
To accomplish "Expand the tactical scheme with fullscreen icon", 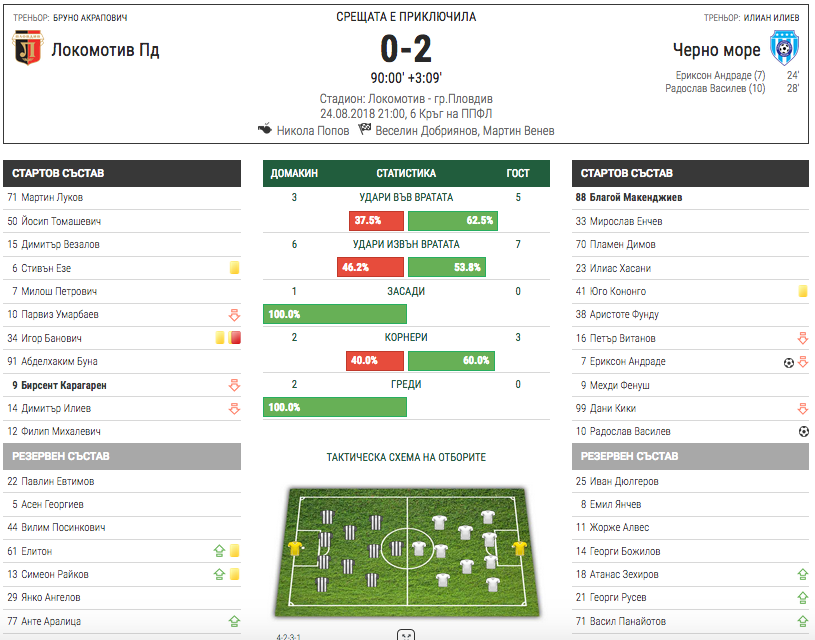I will 406,635.
